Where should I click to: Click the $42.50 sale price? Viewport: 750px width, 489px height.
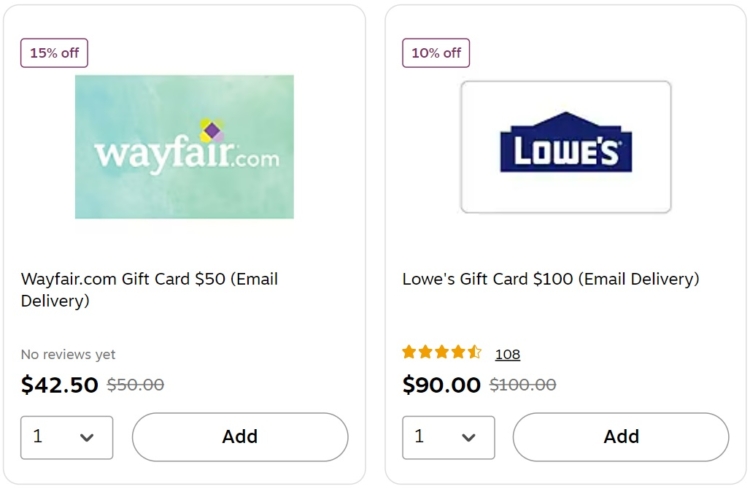[59, 385]
